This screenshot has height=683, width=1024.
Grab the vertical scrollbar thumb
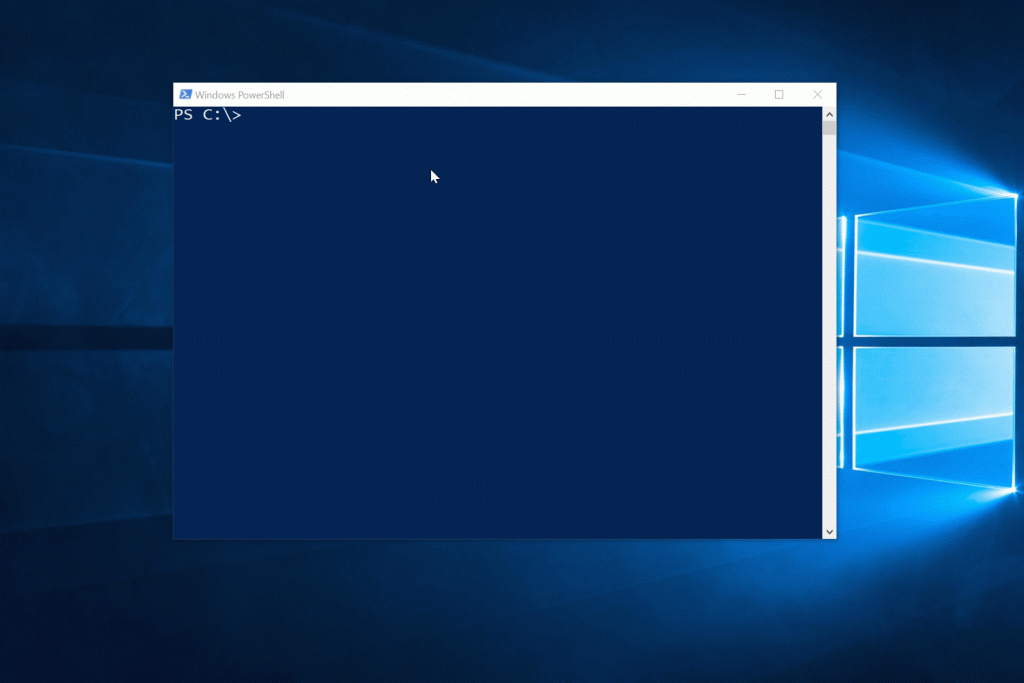829,128
